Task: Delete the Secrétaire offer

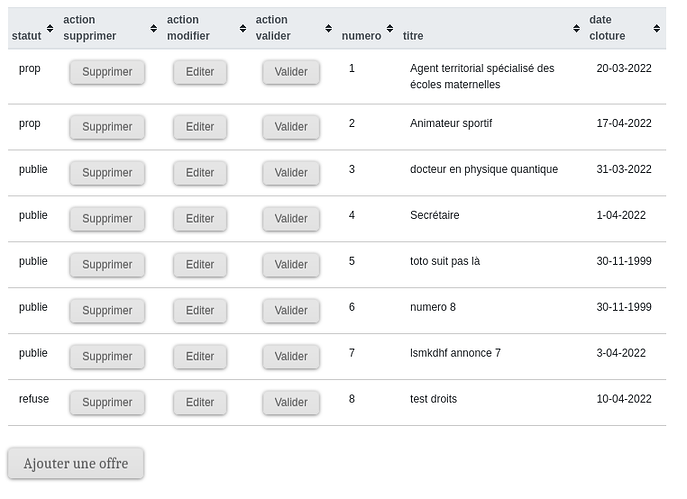Action: point(107,219)
